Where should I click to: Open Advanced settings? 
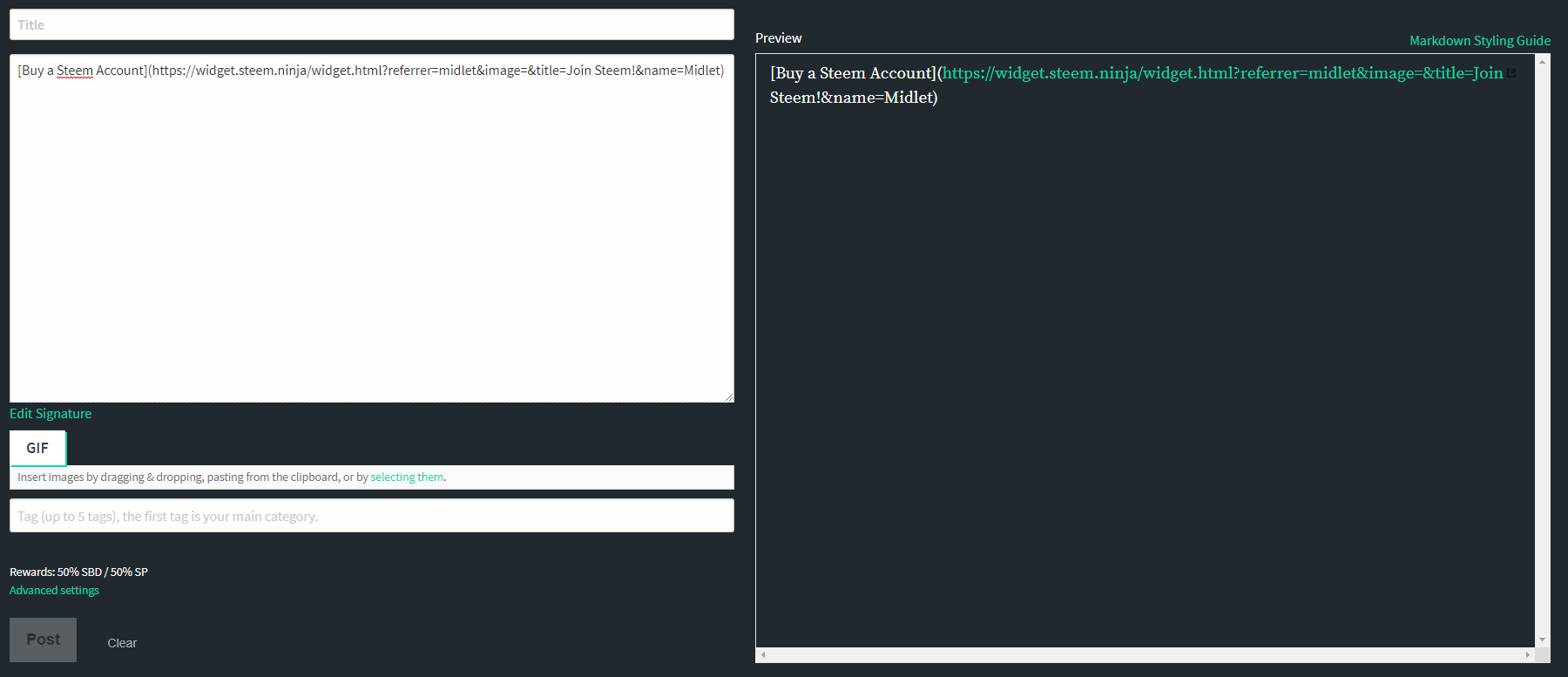54,591
